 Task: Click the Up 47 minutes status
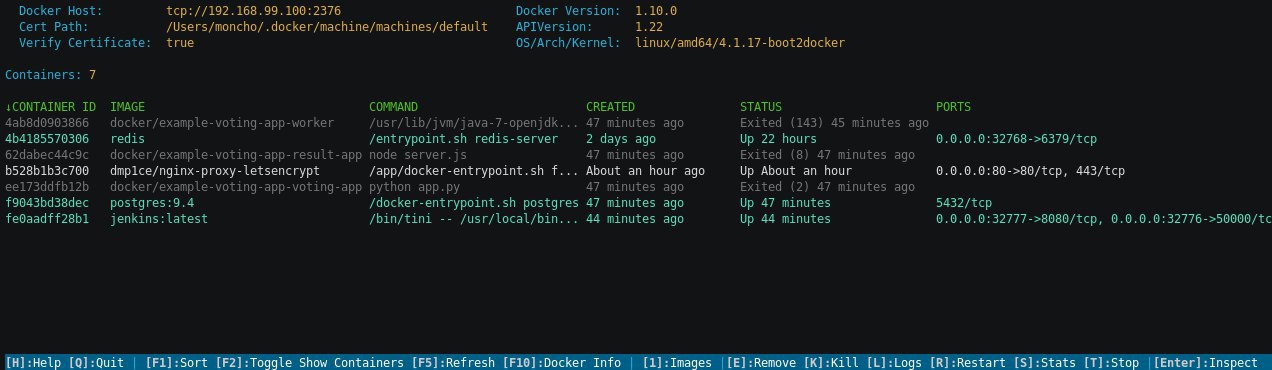pos(785,203)
